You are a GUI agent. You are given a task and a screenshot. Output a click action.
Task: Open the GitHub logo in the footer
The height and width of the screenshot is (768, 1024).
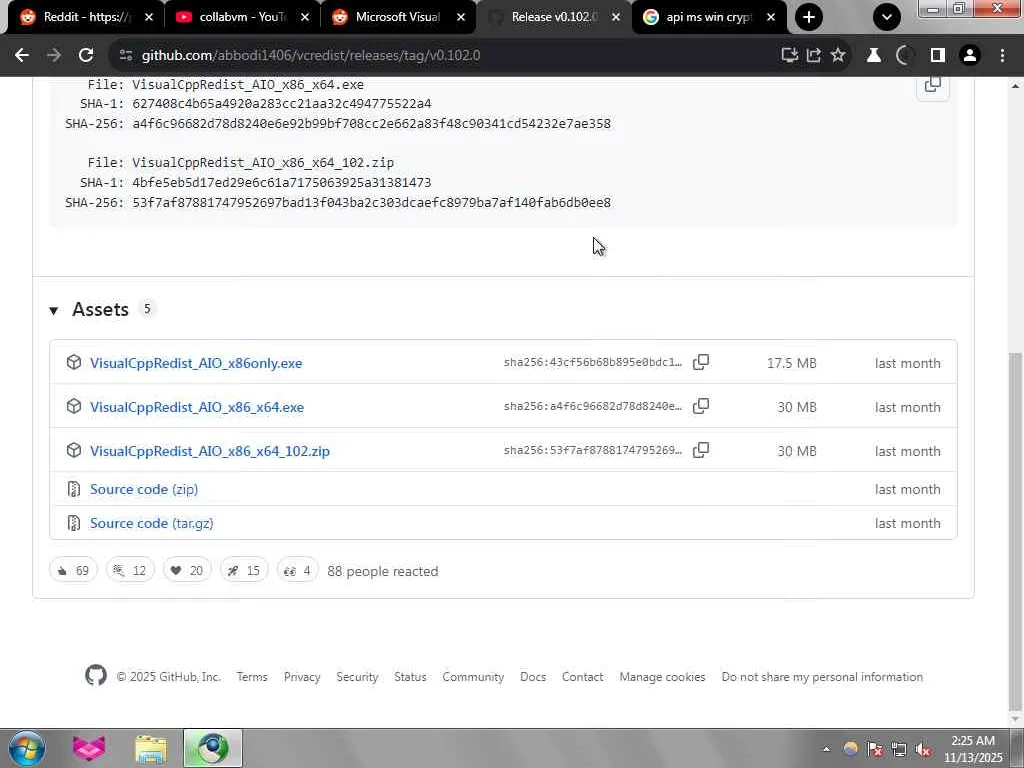click(95, 675)
